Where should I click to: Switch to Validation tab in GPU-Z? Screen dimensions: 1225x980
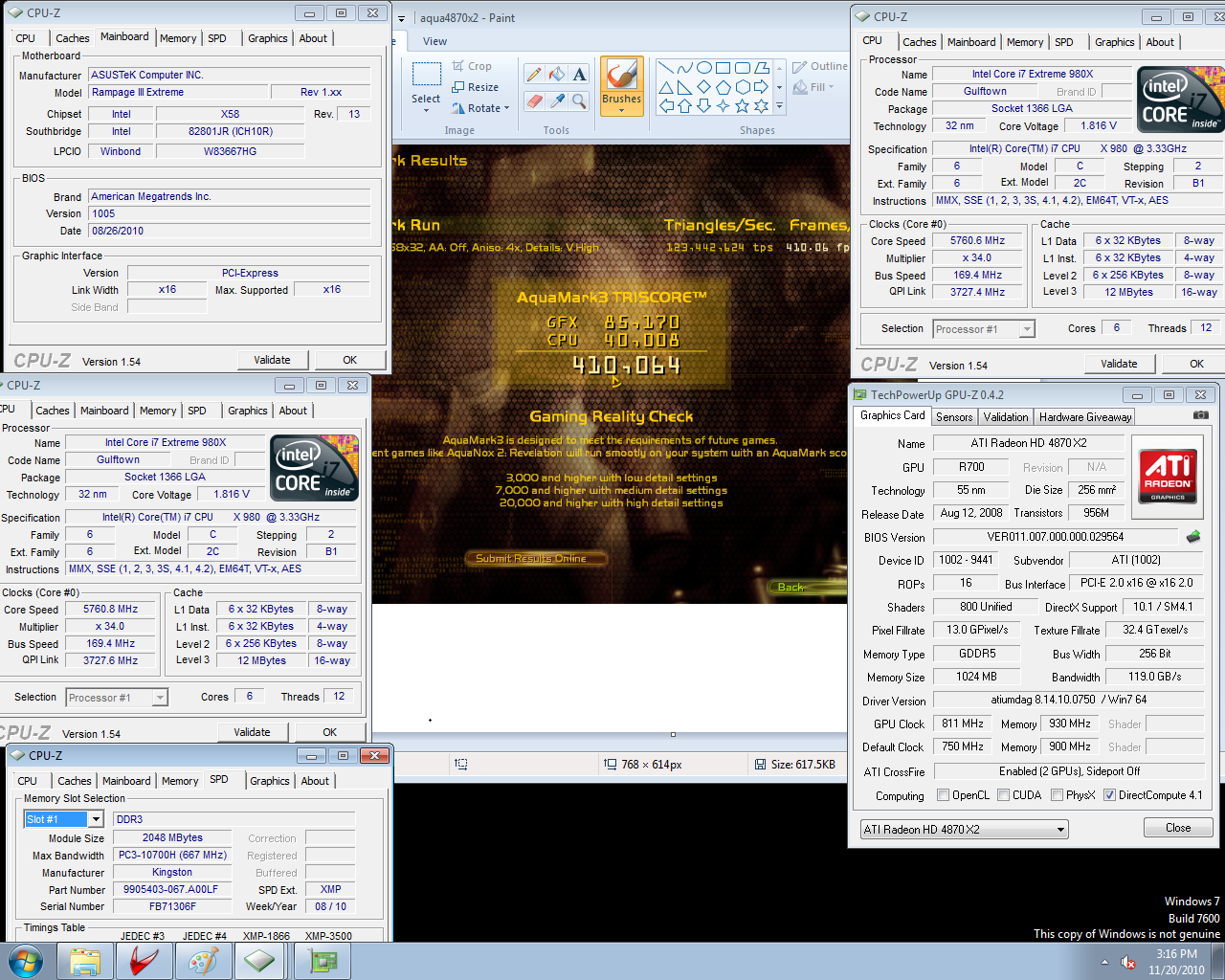(1006, 416)
